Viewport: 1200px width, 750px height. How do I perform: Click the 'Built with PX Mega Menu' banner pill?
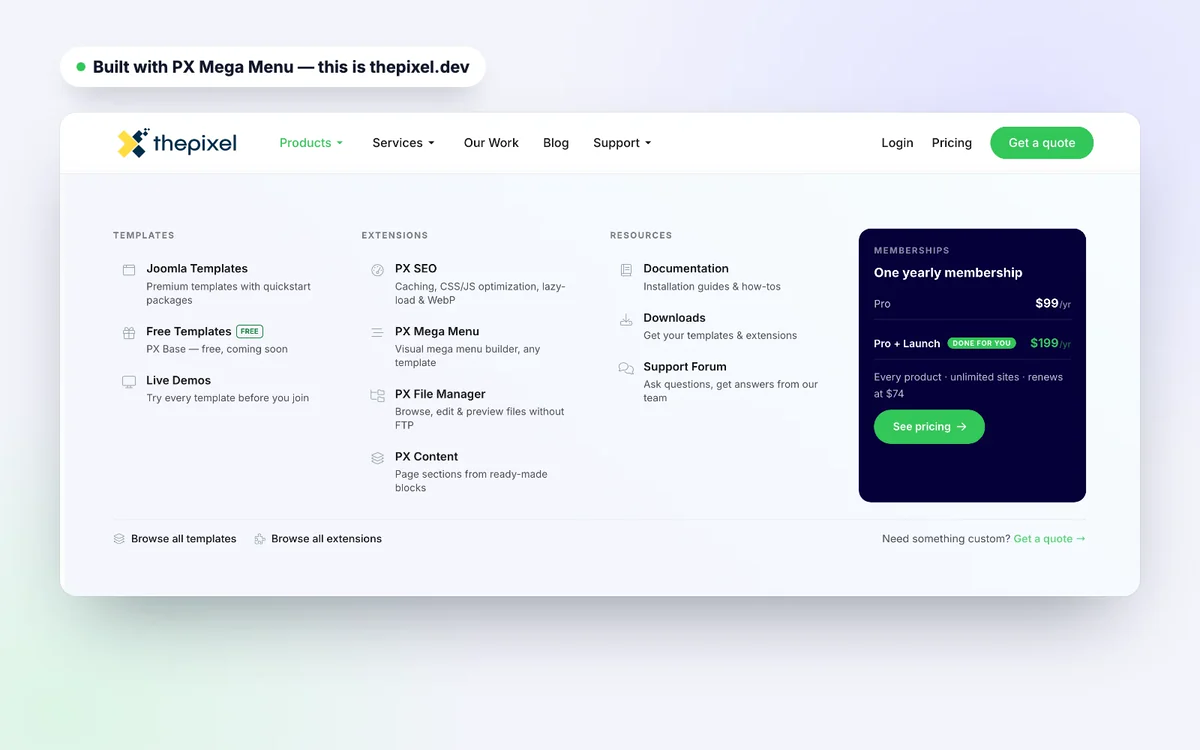[273, 67]
